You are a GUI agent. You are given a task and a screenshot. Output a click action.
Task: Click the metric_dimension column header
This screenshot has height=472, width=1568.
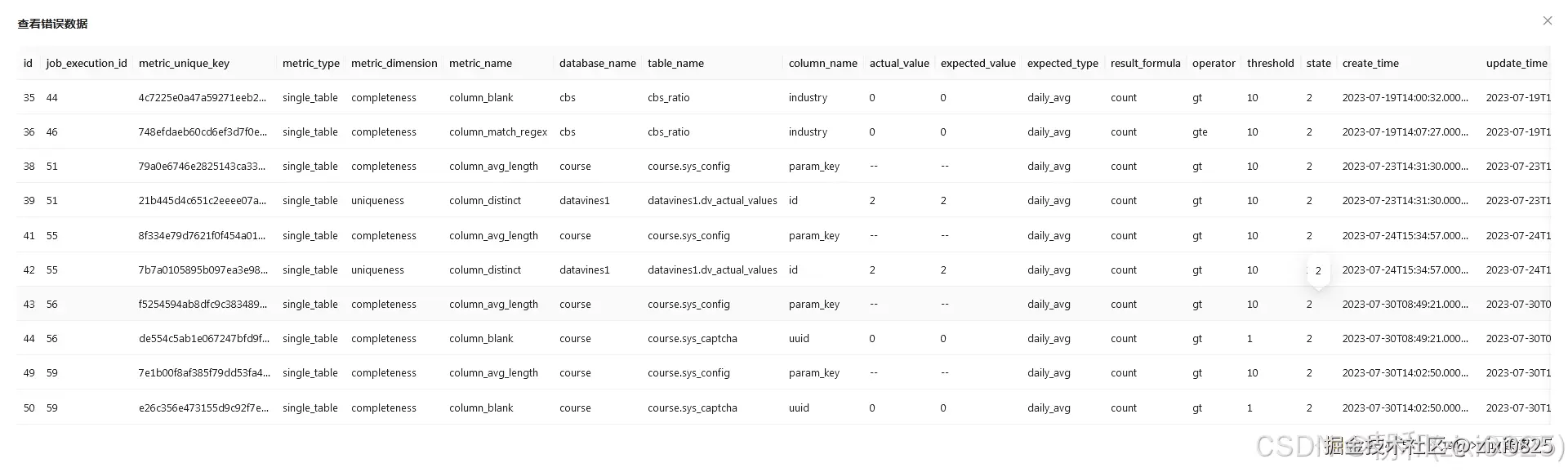(394, 63)
